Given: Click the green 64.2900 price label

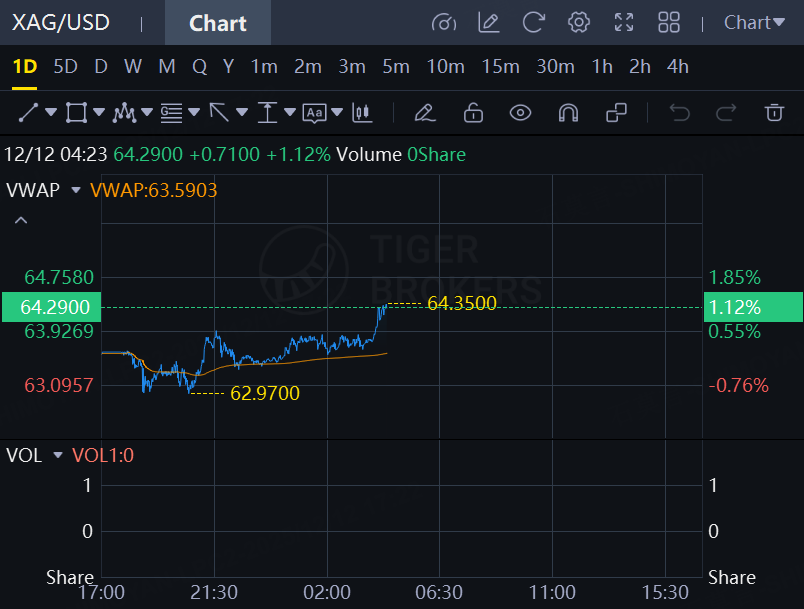Looking at the screenshot, I should pos(49,307).
